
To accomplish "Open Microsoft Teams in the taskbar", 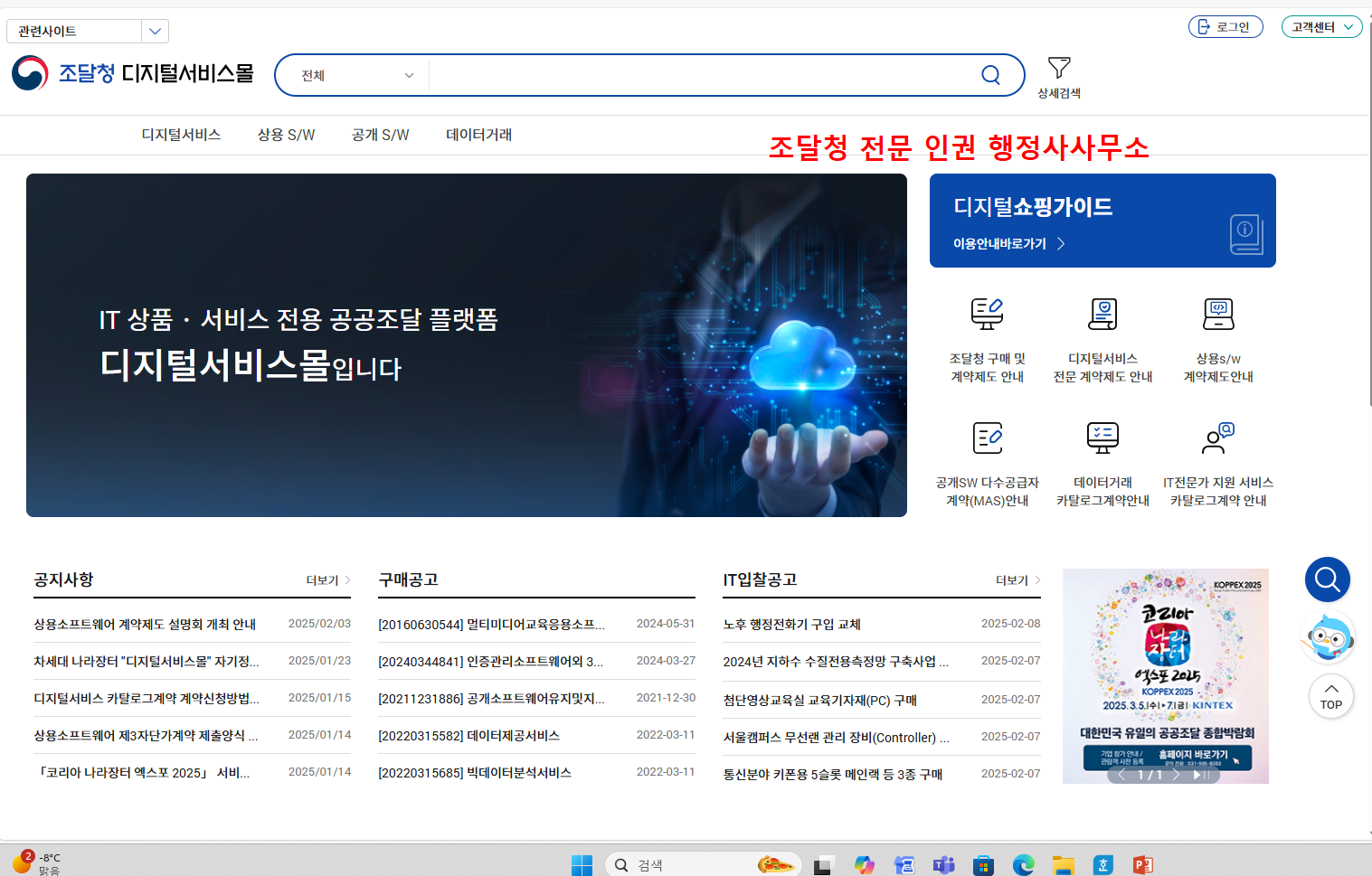I will (943, 865).
